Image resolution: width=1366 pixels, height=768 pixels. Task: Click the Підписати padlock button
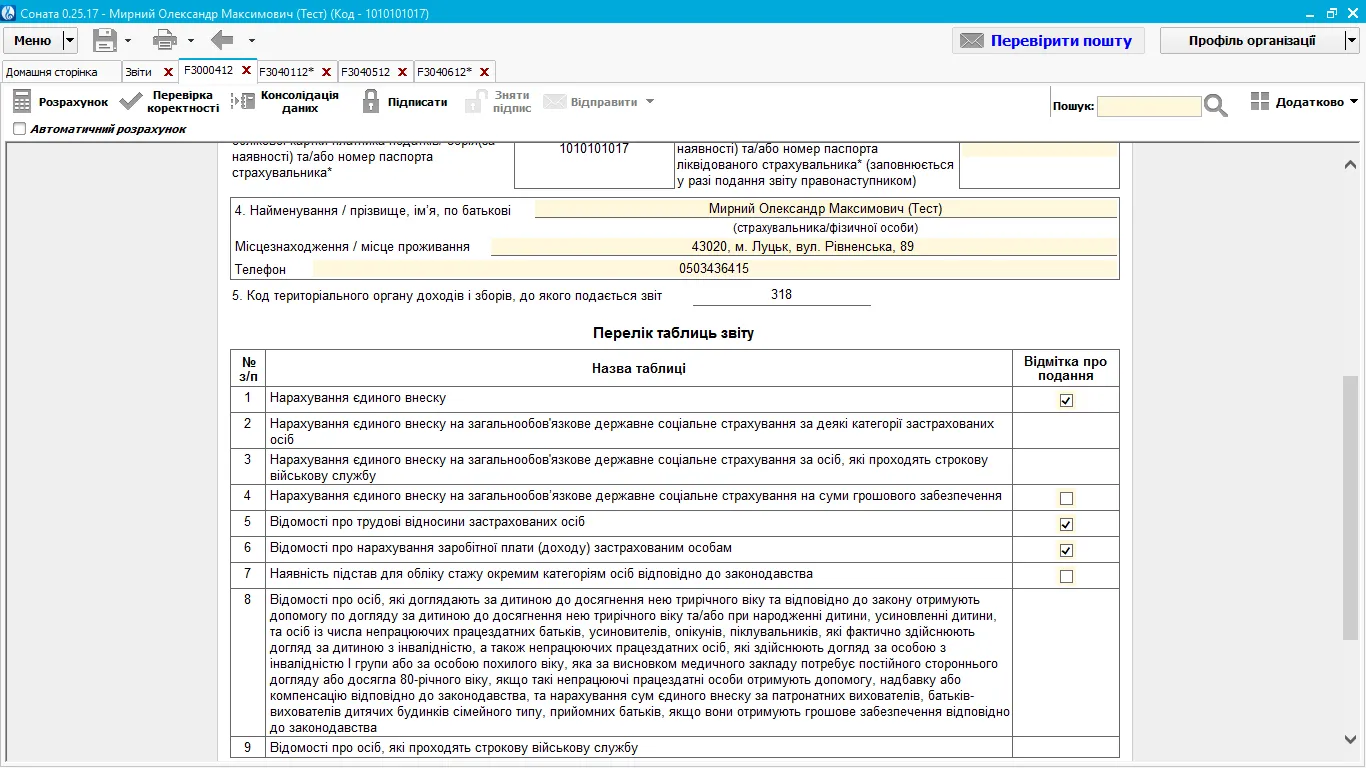[x=404, y=102]
